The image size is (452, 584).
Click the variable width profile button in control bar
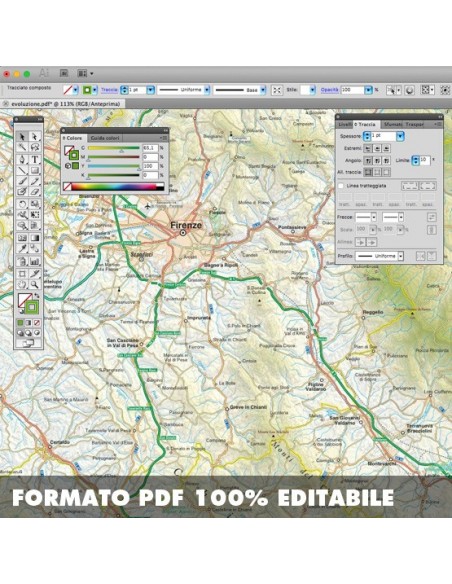(x=277, y=90)
